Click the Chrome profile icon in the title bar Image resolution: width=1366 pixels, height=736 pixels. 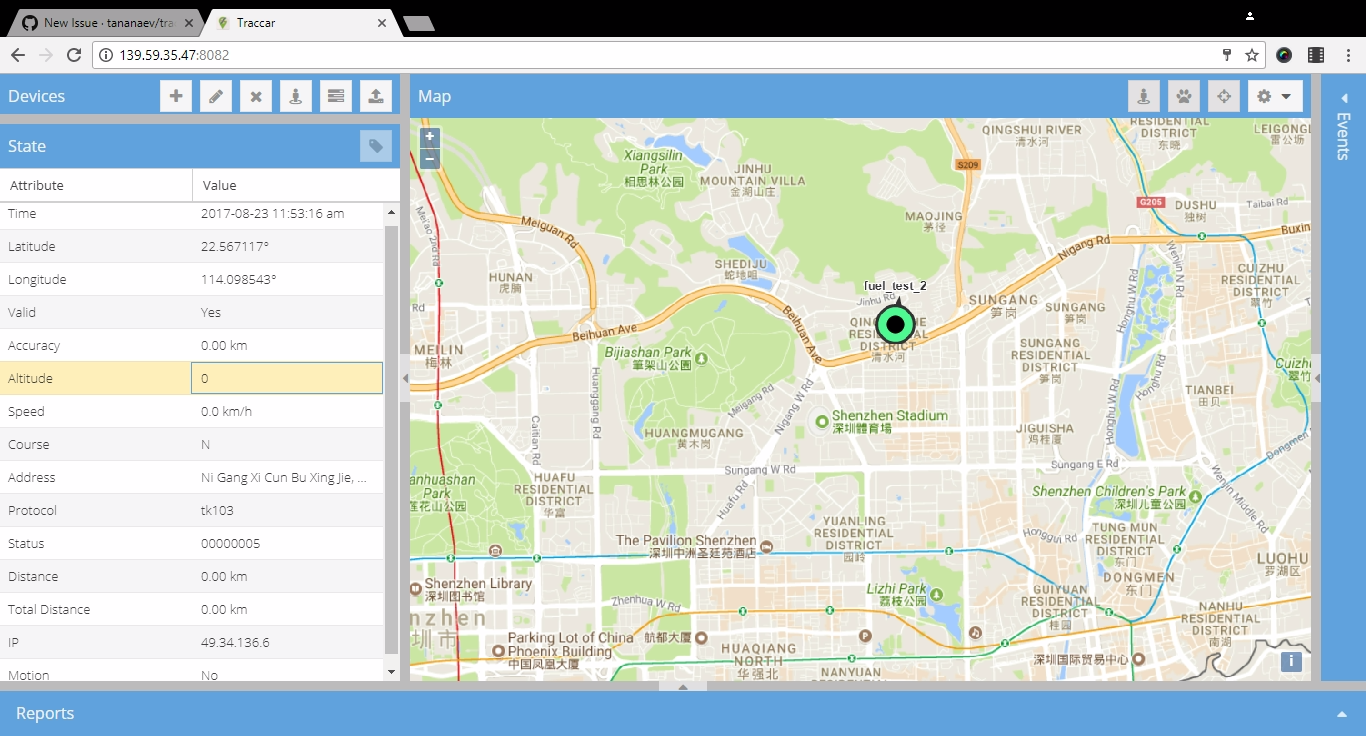pyautogui.click(x=1250, y=16)
